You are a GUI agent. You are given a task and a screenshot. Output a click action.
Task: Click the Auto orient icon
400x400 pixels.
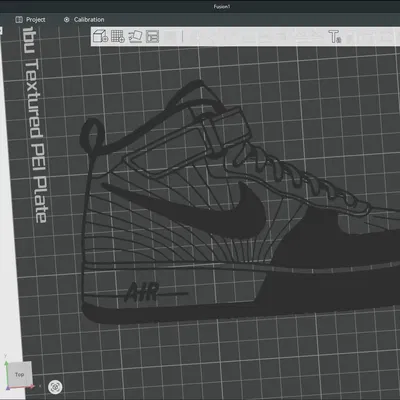click(x=135, y=36)
